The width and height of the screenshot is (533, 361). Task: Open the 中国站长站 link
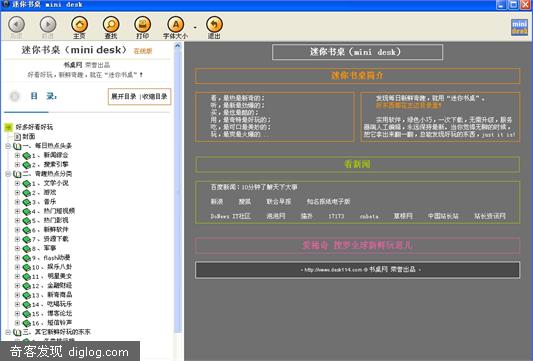click(x=443, y=216)
